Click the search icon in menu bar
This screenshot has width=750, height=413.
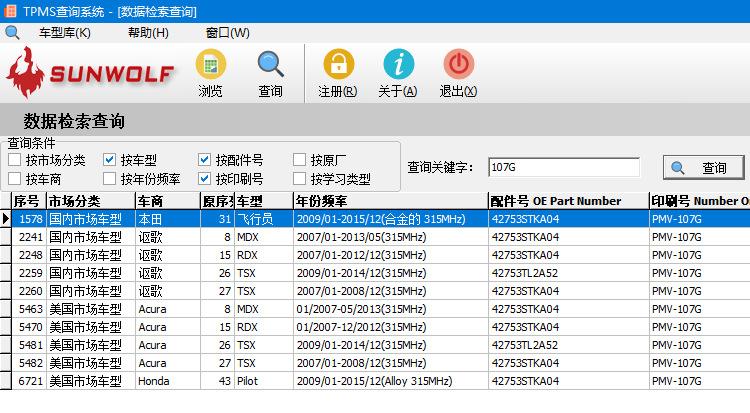pyautogui.click(x=12, y=32)
